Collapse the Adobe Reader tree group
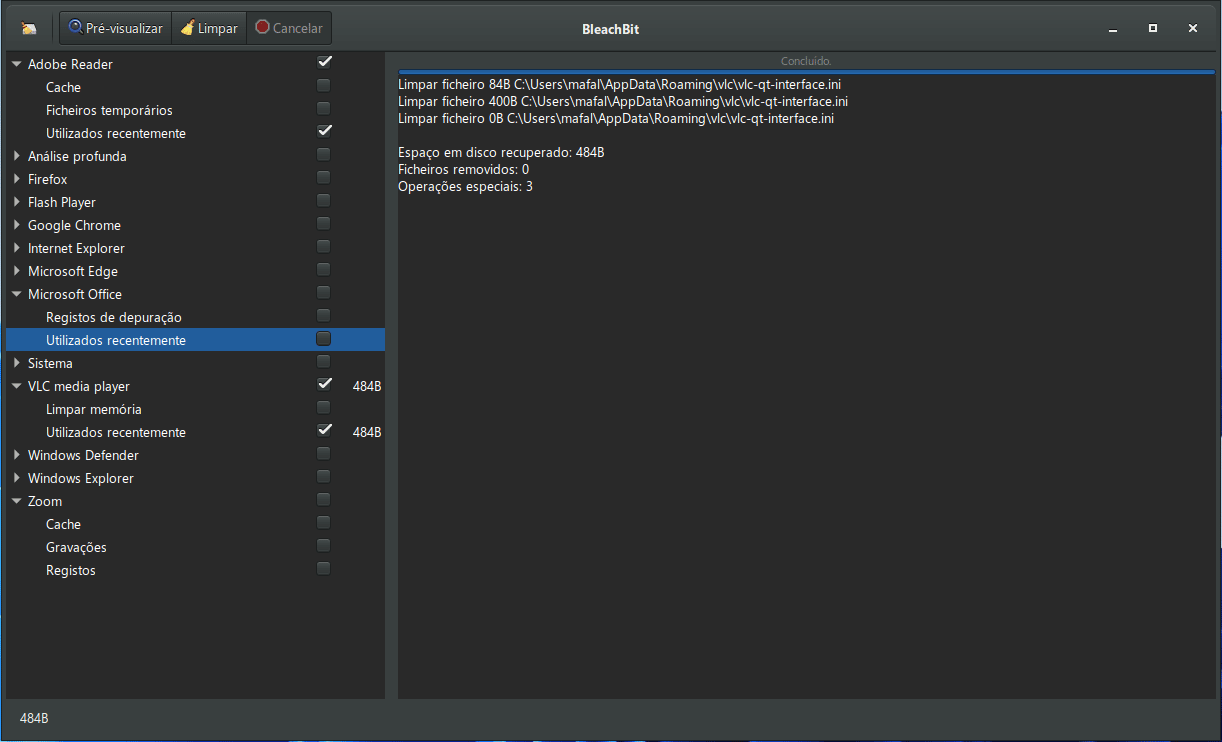Image resolution: width=1222 pixels, height=742 pixels. (16, 64)
